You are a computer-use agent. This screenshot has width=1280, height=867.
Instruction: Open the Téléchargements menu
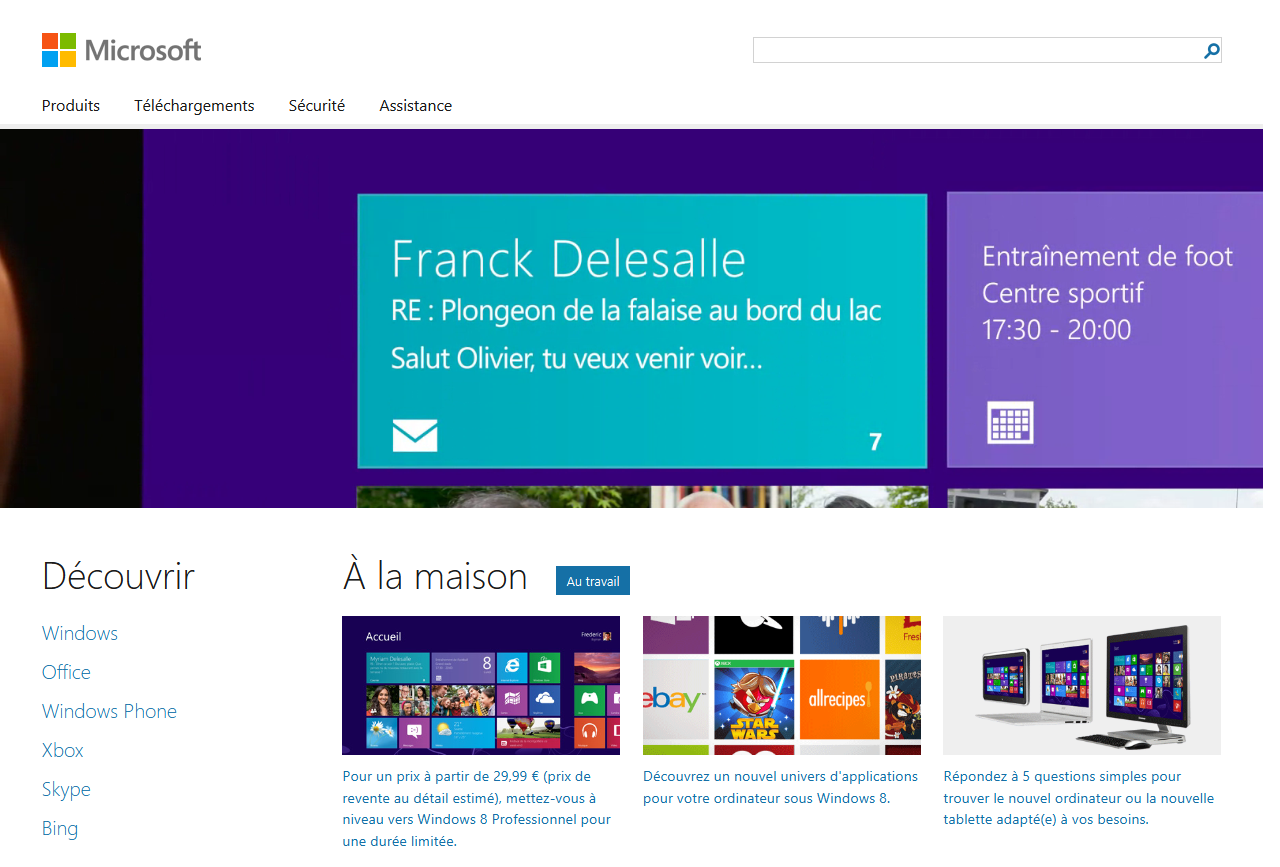pos(194,106)
